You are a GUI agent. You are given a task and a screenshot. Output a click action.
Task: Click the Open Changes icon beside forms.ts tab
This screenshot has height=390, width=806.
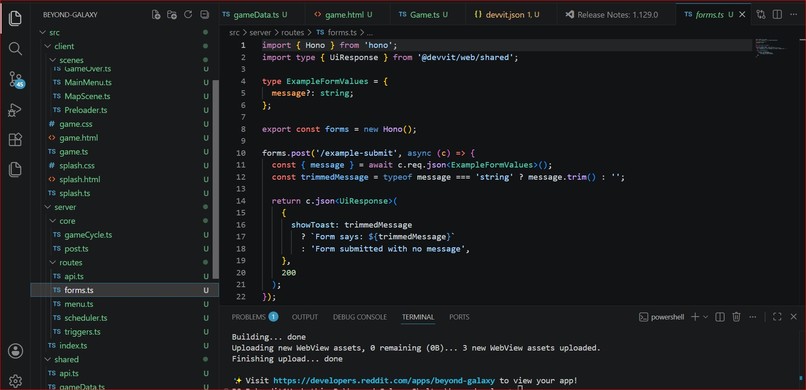[x=761, y=15]
